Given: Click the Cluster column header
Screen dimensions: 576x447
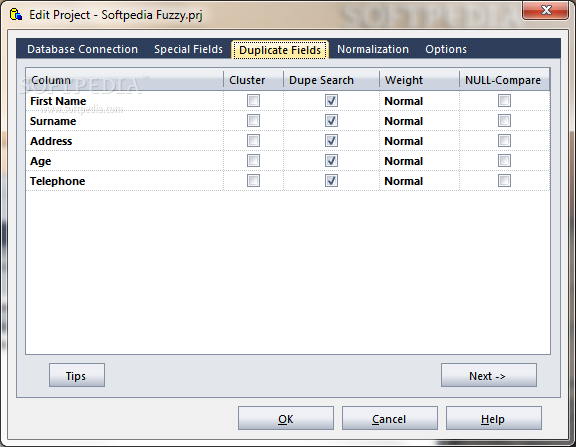Looking at the screenshot, I should 253,80.
